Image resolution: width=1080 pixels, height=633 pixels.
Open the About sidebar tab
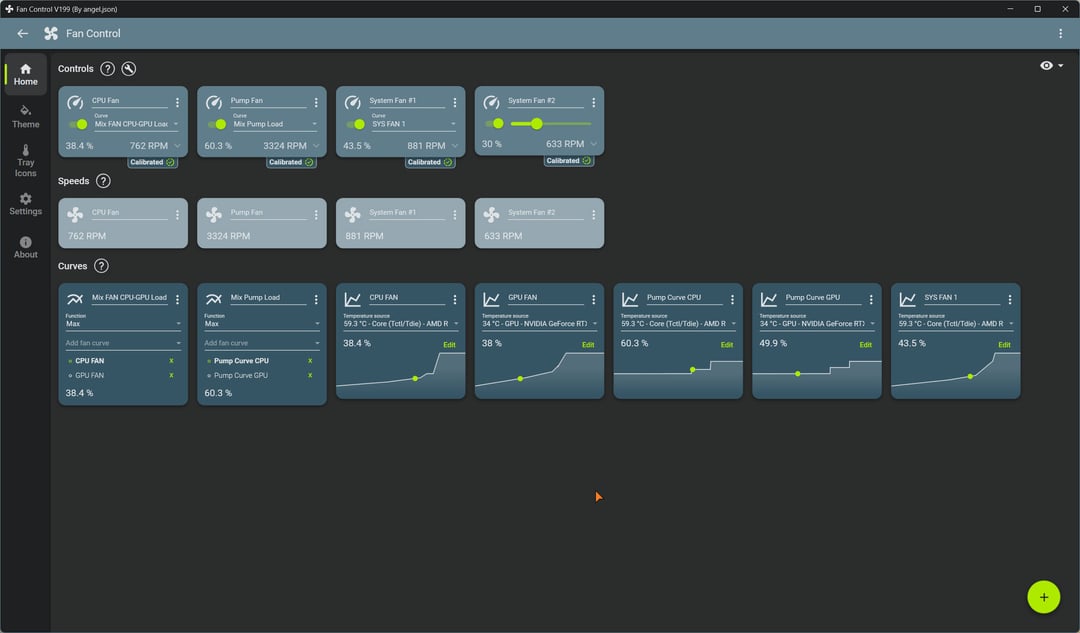25,247
